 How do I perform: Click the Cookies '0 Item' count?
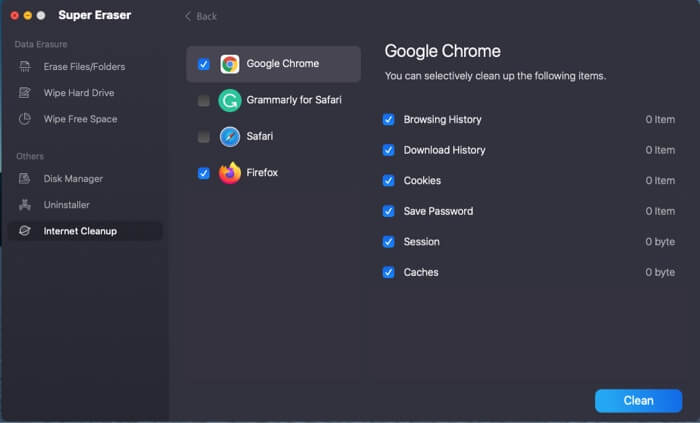pyautogui.click(x=660, y=180)
